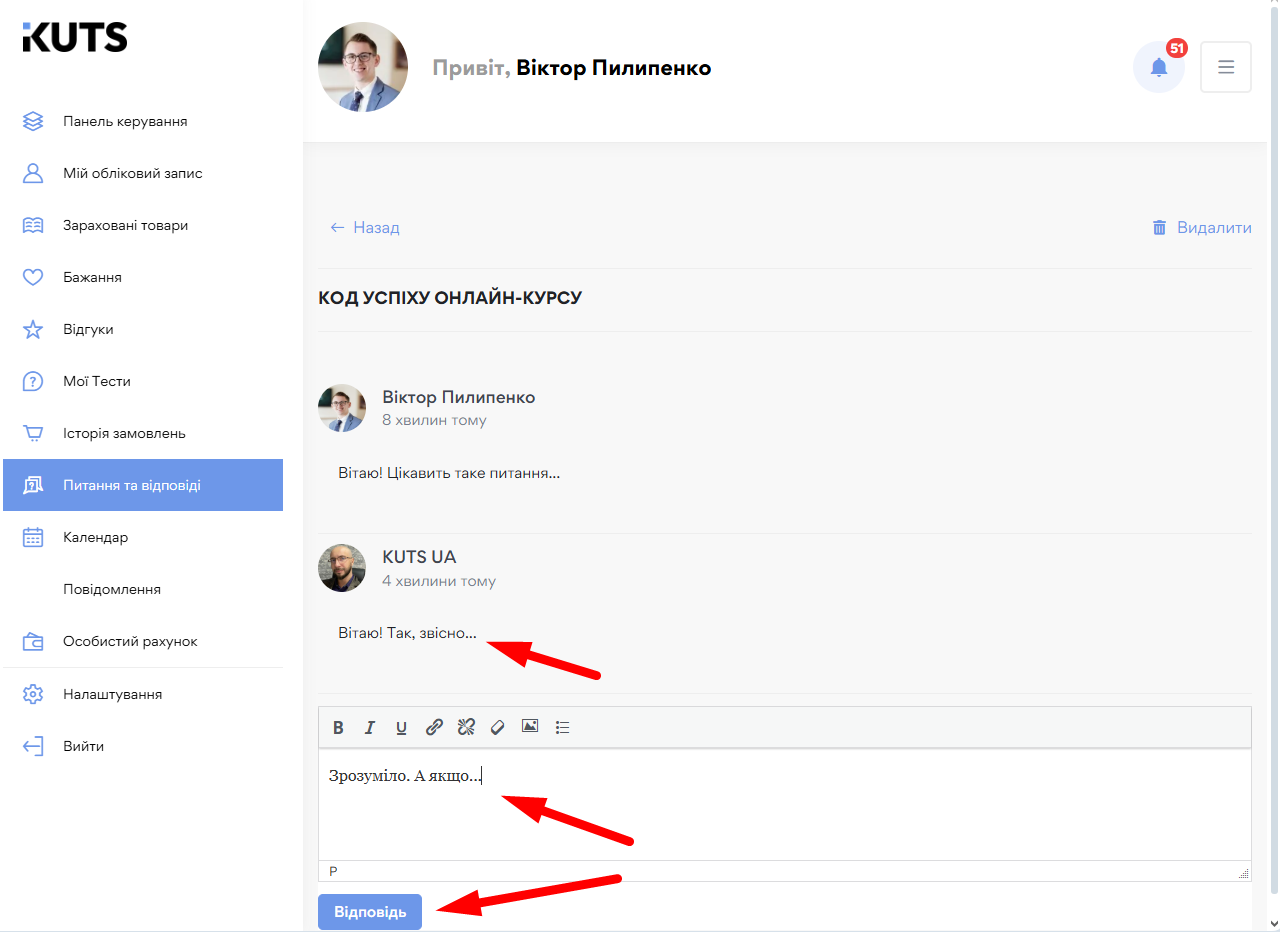Image resolution: width=1280 pixels, height=932 pixels.
Task: Toggle bold formatting in the reply editor
Action: coord(338,727)
